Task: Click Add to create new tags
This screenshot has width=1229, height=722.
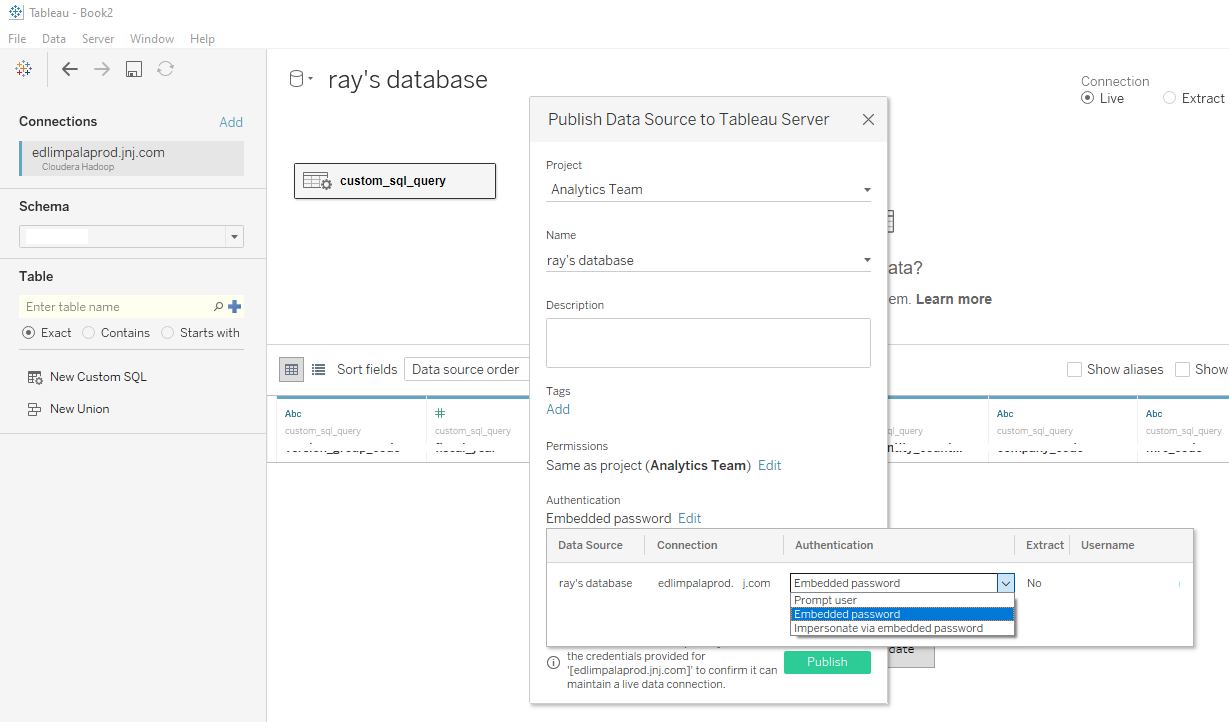Action: (x=557, y=409)
